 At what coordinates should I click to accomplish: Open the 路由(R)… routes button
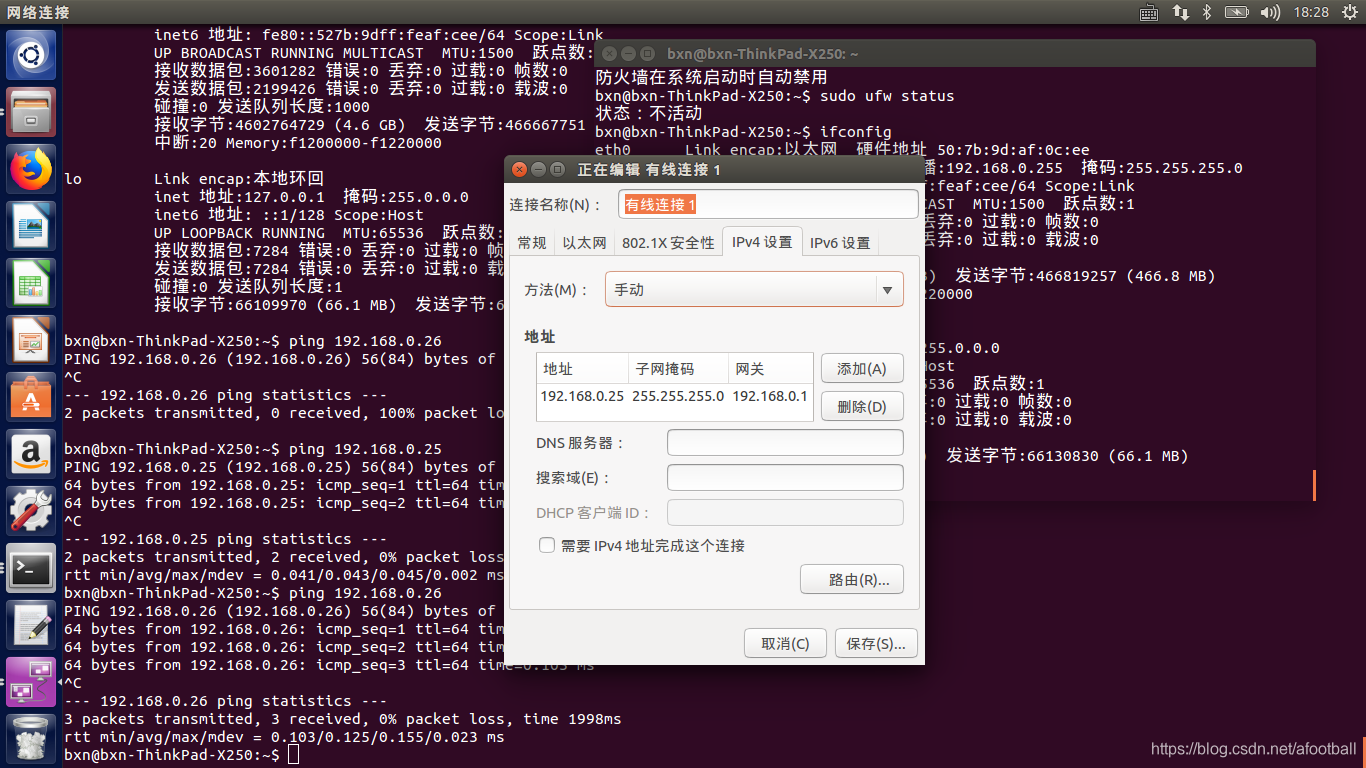click(x=852, y=579)
